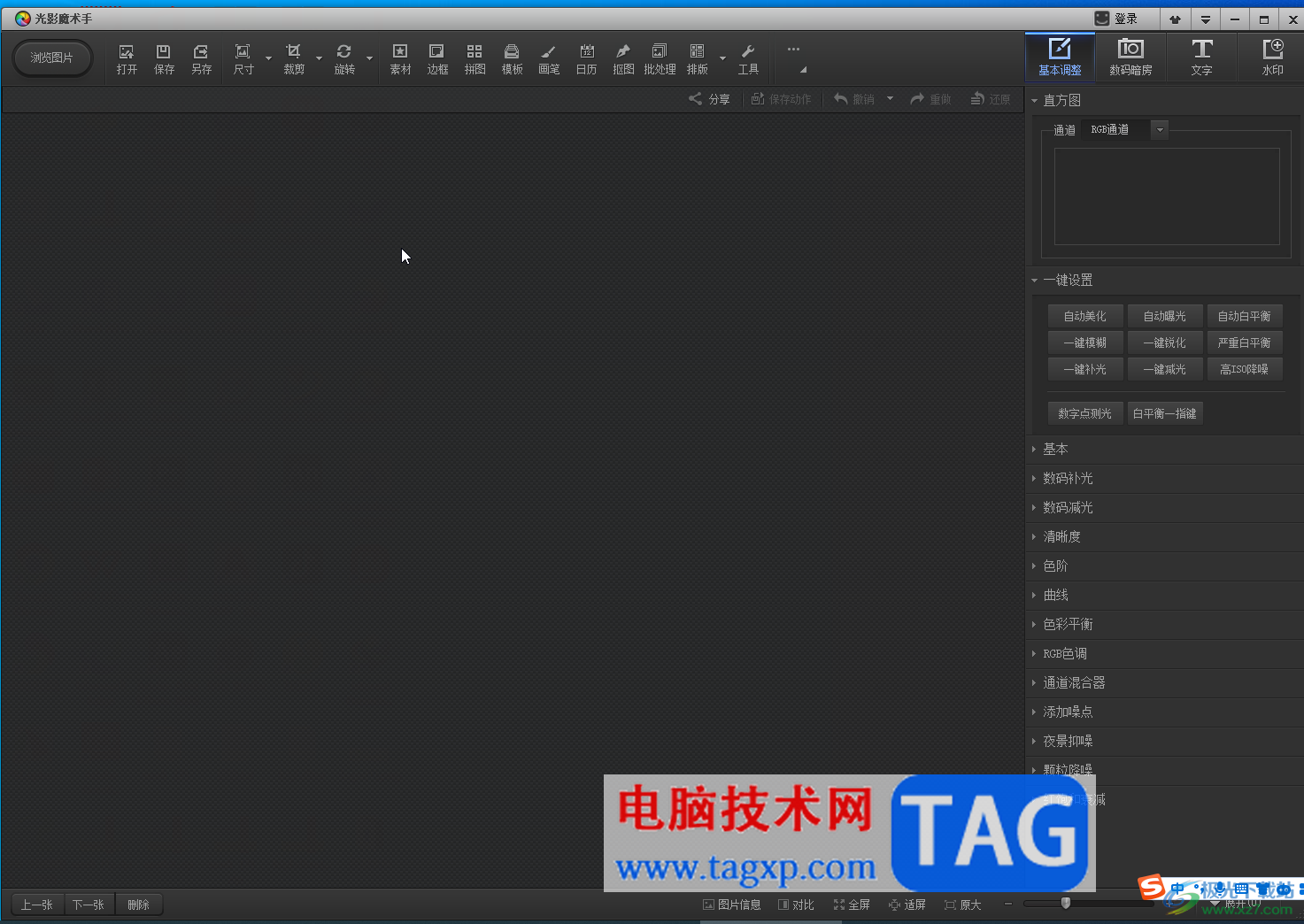Click the more options ellipsis icon
The image size is (1304, 924).
pyautogui.click(x=793, y=50)
